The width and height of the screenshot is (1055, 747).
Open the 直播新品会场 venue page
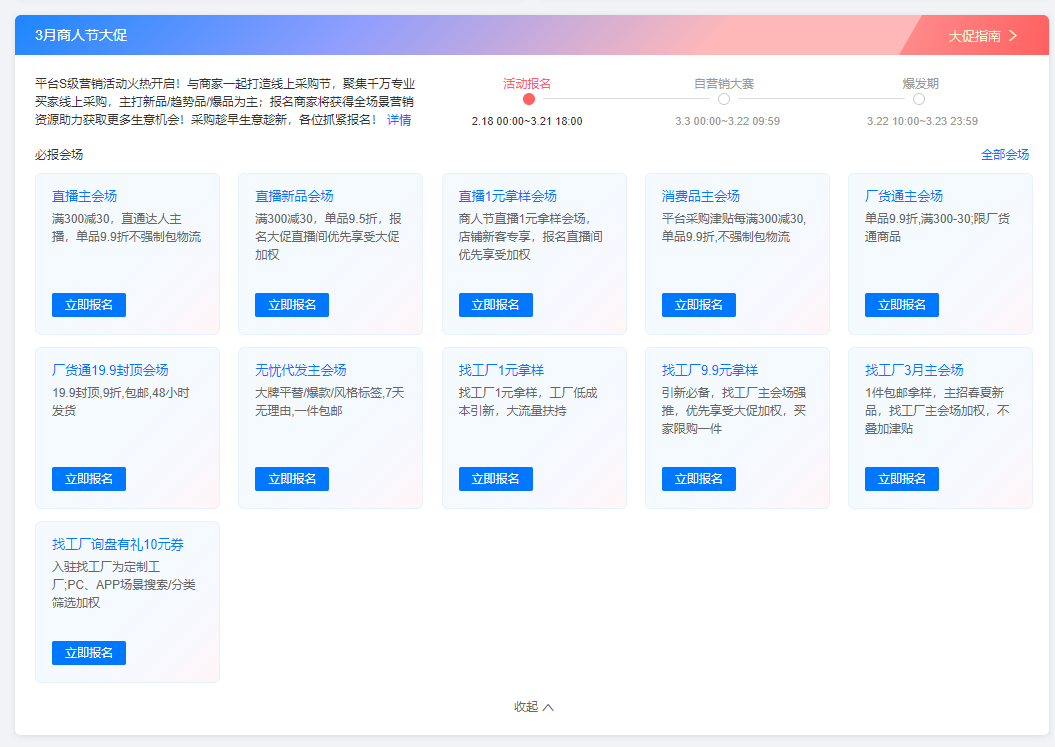pyautogui.click(x=295, y=196)
